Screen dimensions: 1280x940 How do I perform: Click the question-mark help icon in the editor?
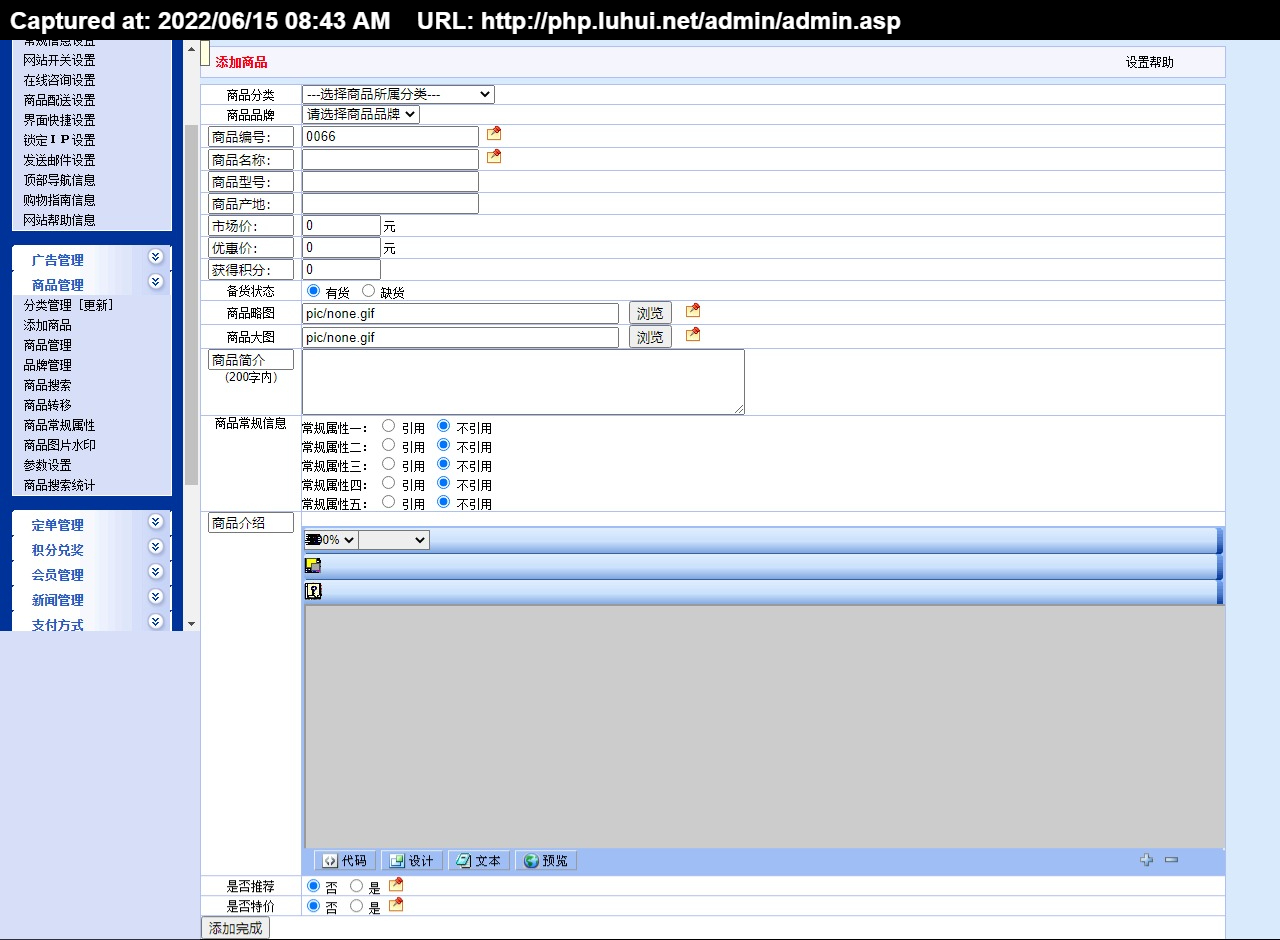pyautogui.click(x=313, y=591)
